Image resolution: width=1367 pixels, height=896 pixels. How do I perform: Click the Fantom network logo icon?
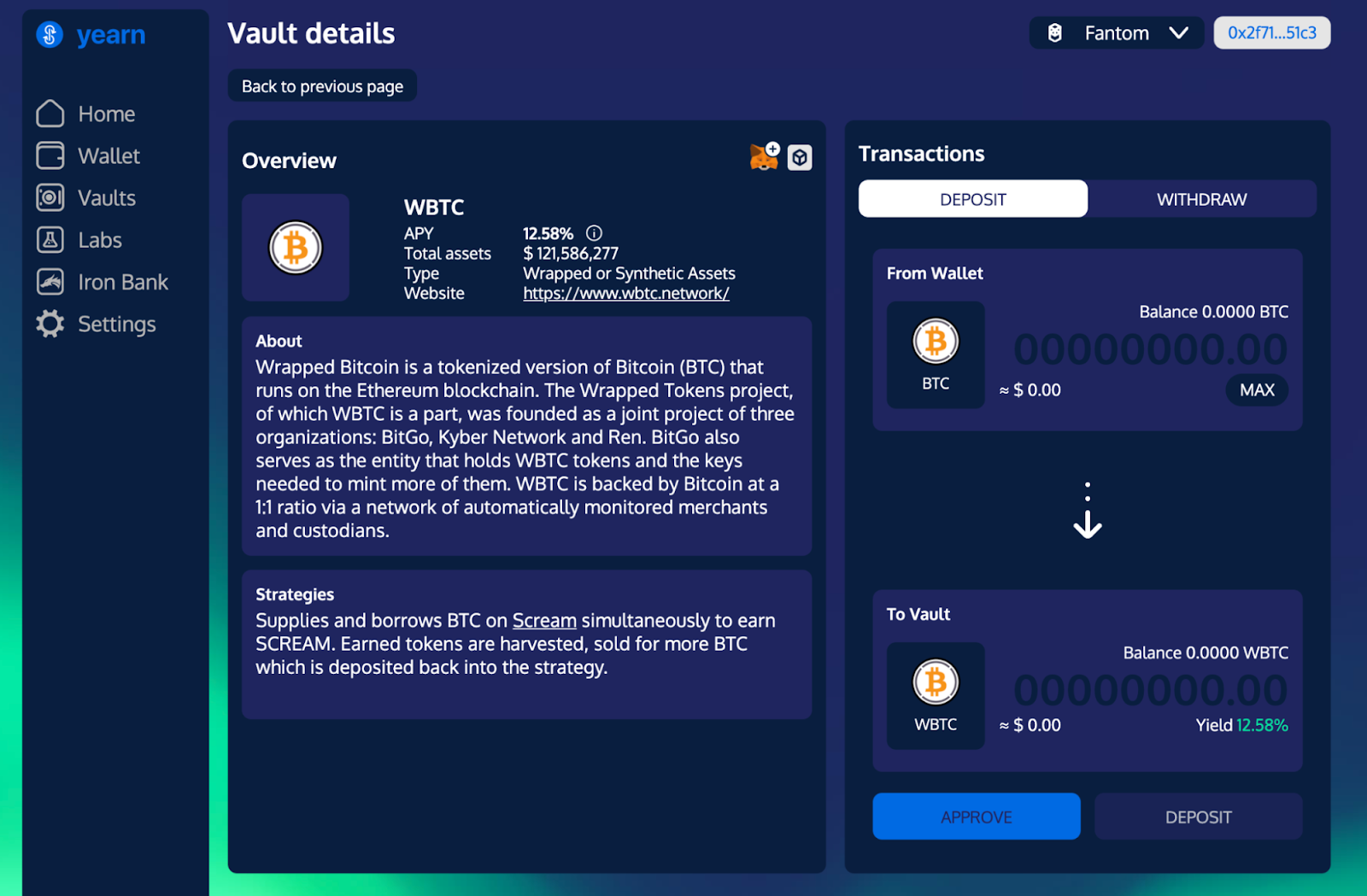(1055, 33)
